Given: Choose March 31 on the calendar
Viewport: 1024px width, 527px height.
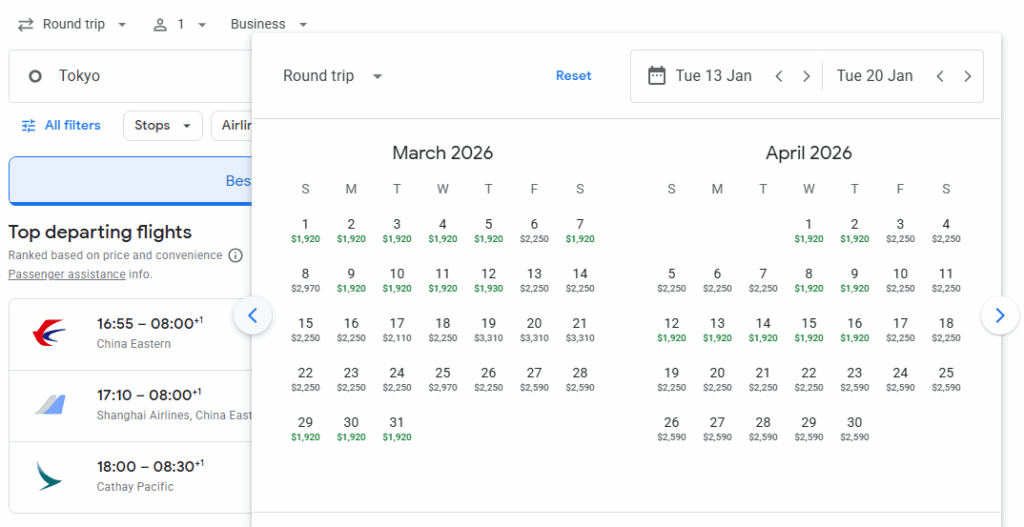Looking at the screenshot, I should 397,428.
